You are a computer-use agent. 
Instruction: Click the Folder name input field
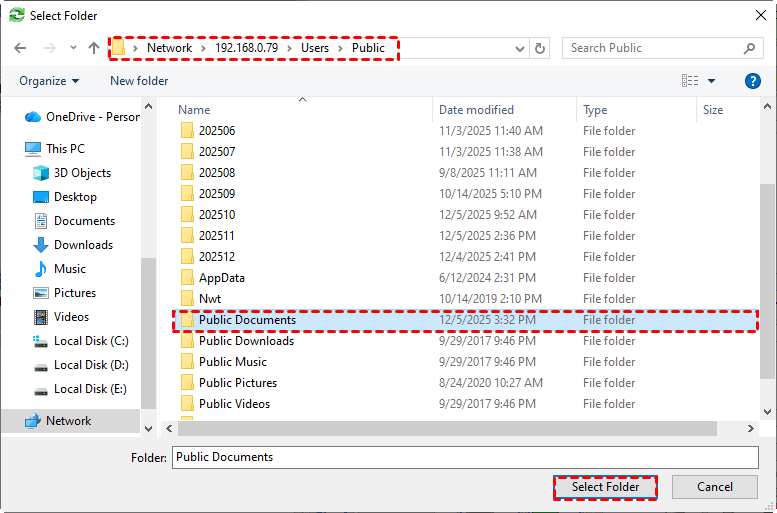click(x=465, y=457)
